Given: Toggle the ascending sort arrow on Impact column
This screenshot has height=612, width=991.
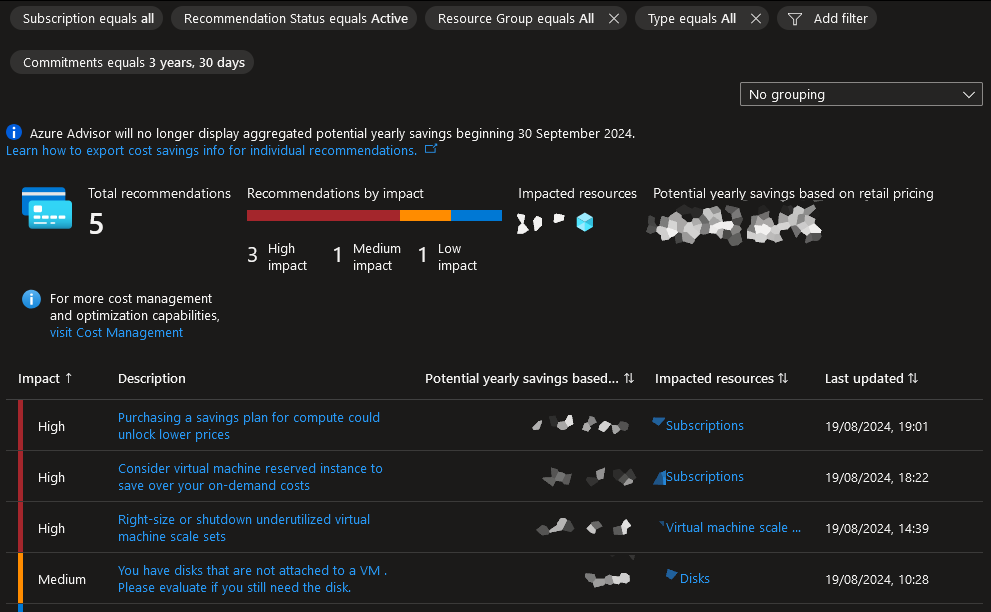Looking at the screenshot, I should (68, 378).
